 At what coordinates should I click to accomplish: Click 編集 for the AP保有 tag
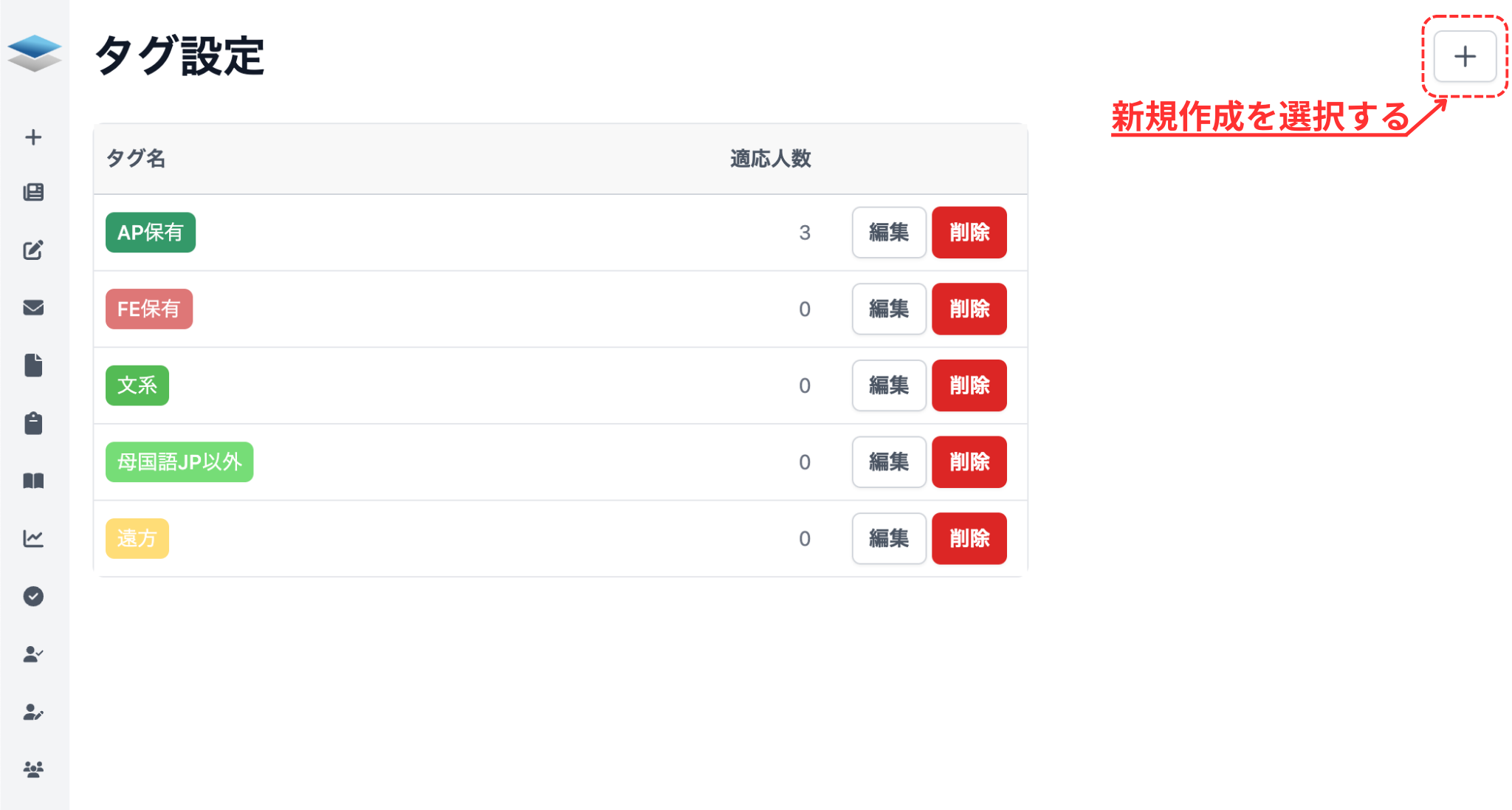click(888, 233)
